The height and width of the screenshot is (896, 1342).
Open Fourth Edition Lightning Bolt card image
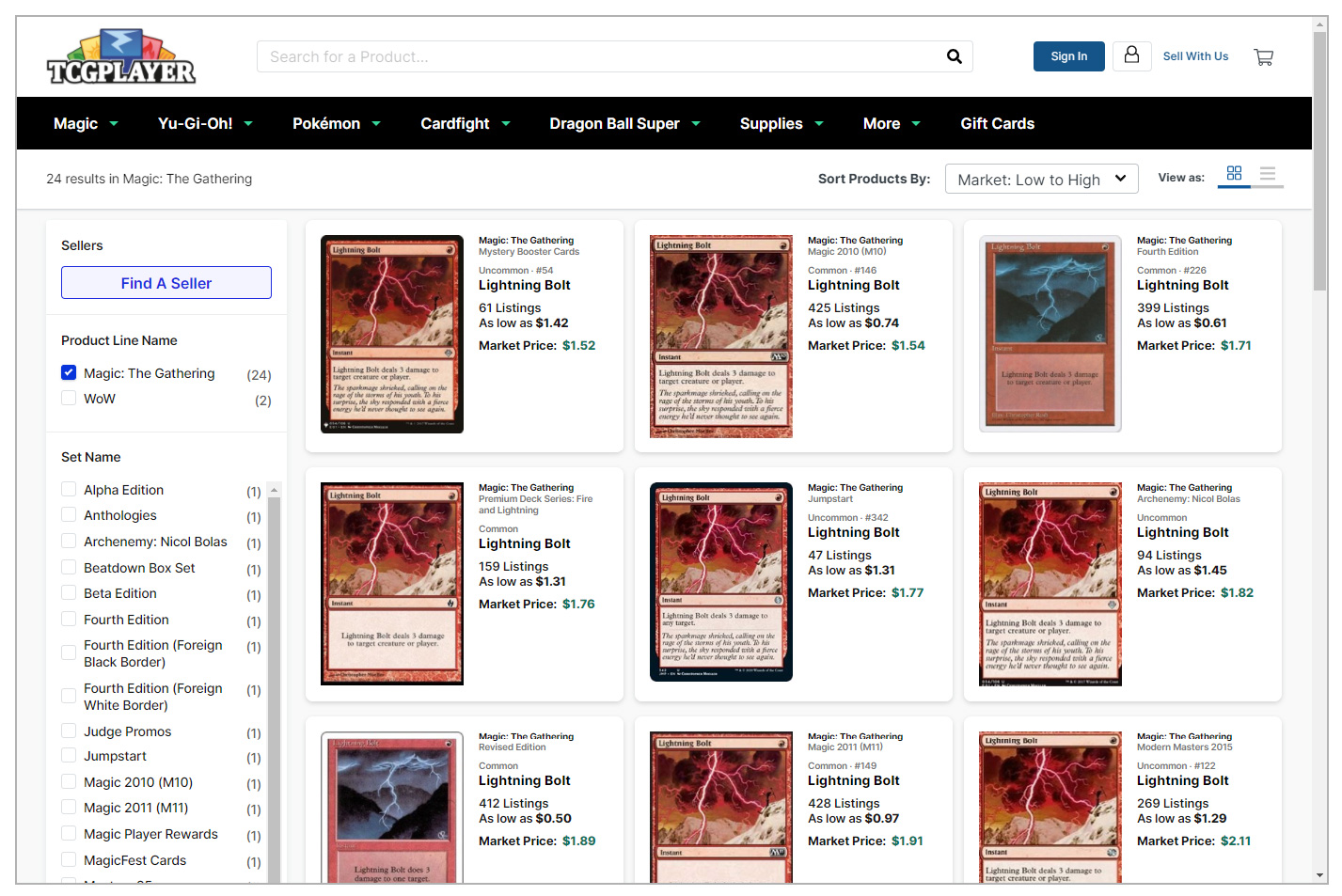pyautogui.click(x=1050, y=334)
